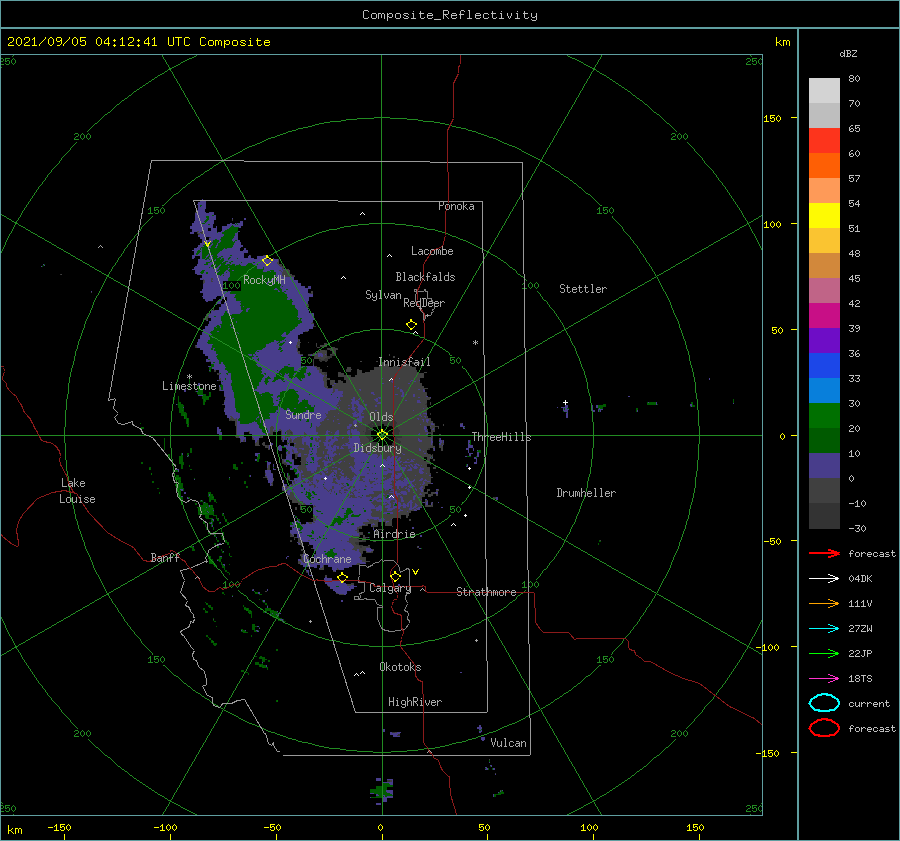The width and height of the screenshot is (900, 841).
Task: Click the Didsbury label
Action: click(378, 448)
